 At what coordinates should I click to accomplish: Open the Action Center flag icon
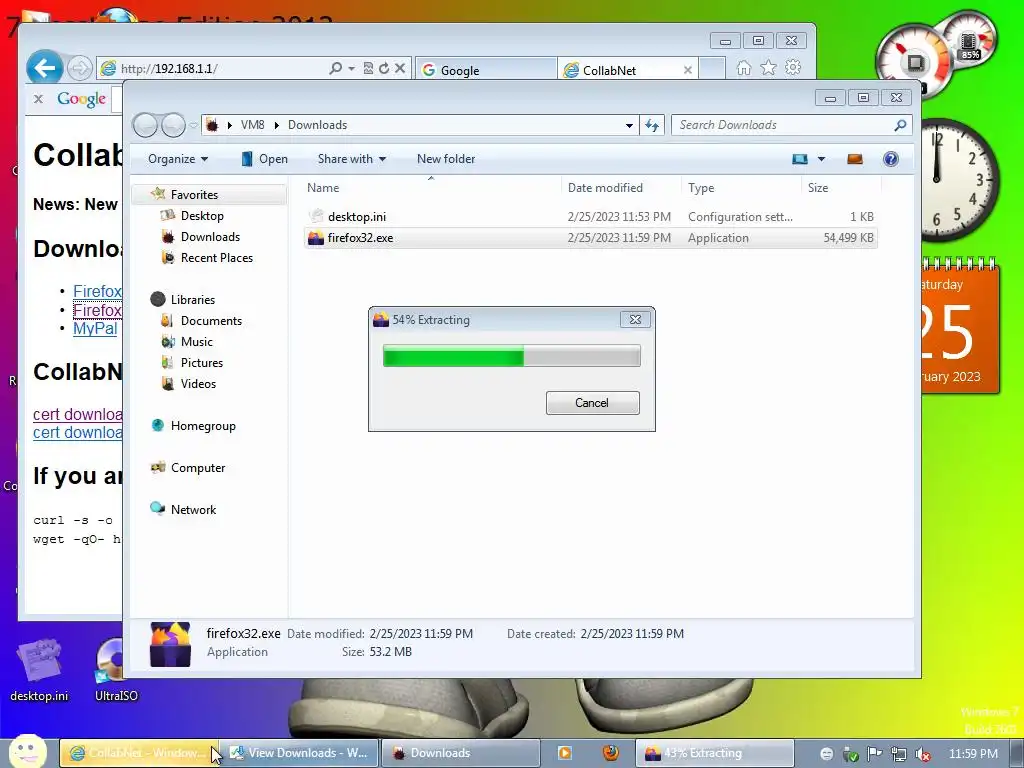pos(874,754)
